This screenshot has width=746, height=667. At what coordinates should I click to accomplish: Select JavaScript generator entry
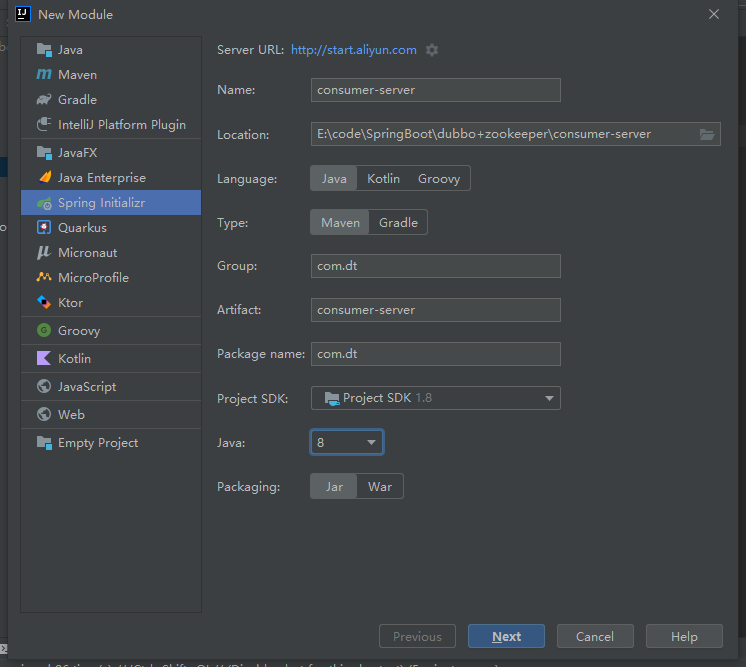click(111, 386)
